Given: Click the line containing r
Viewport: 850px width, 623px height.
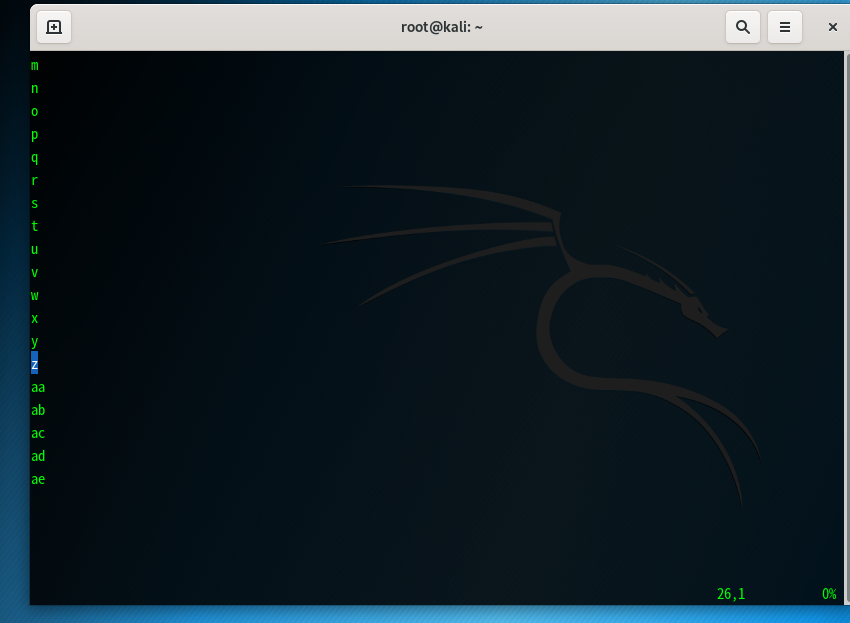Looking at the screenshot, I should pyautogui.click(x=35, y=181).
